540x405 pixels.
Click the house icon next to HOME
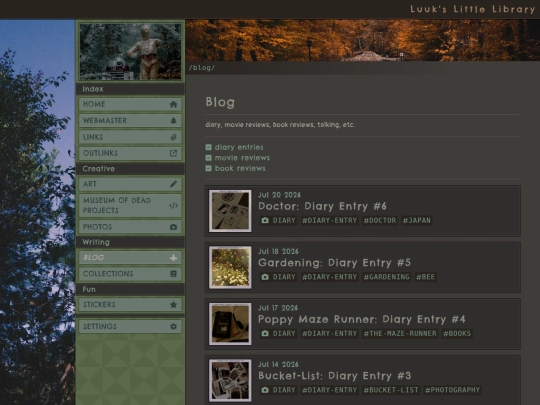point(173,104)
